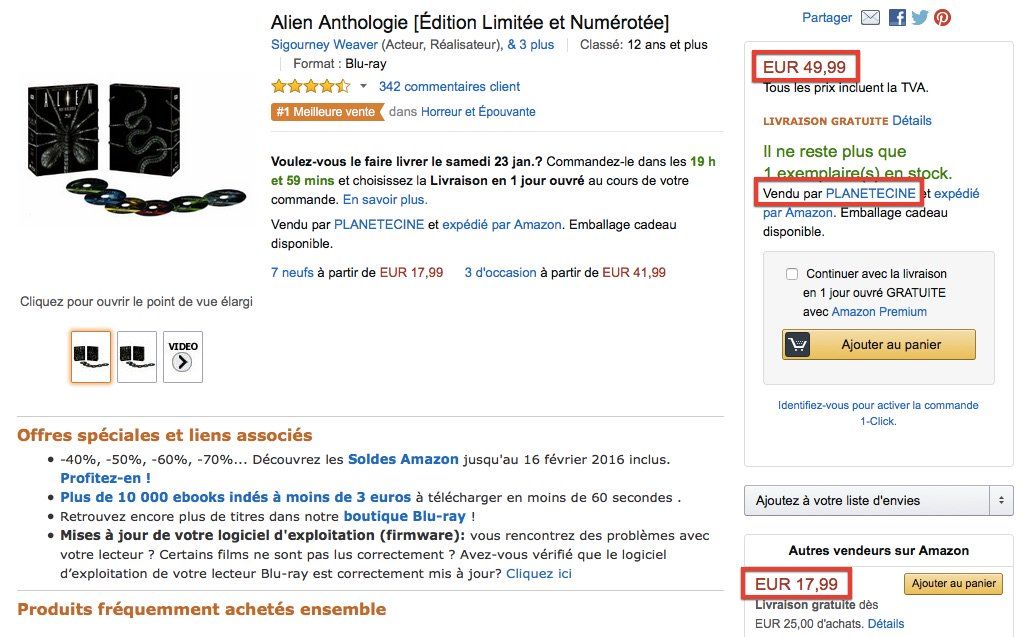Viewport: 1030px width, 637px height.
Task: Click the cart icon on Ajouter au panier
Action: click(x=797, y=345)
